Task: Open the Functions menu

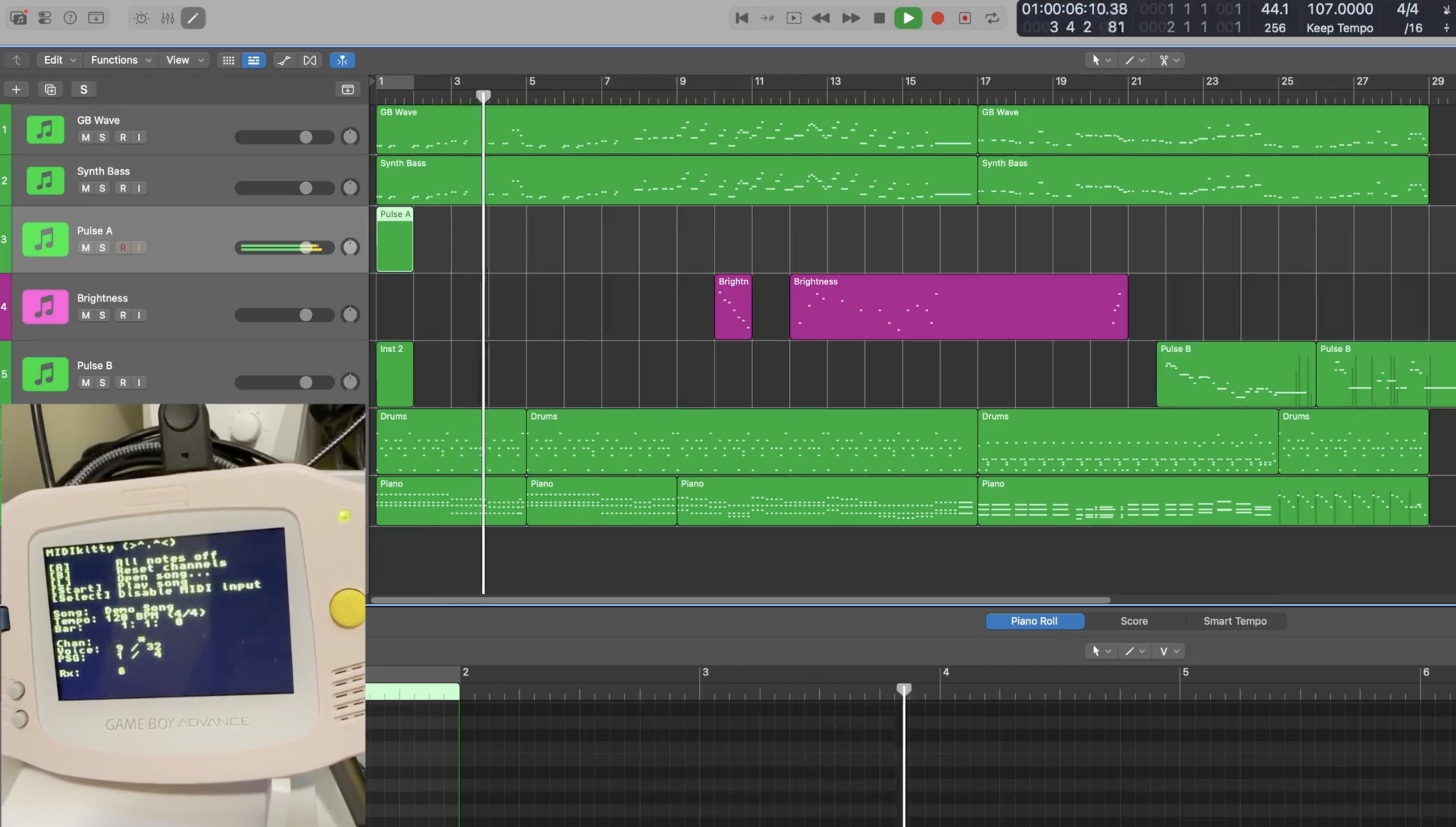Action: pos(120,60)
